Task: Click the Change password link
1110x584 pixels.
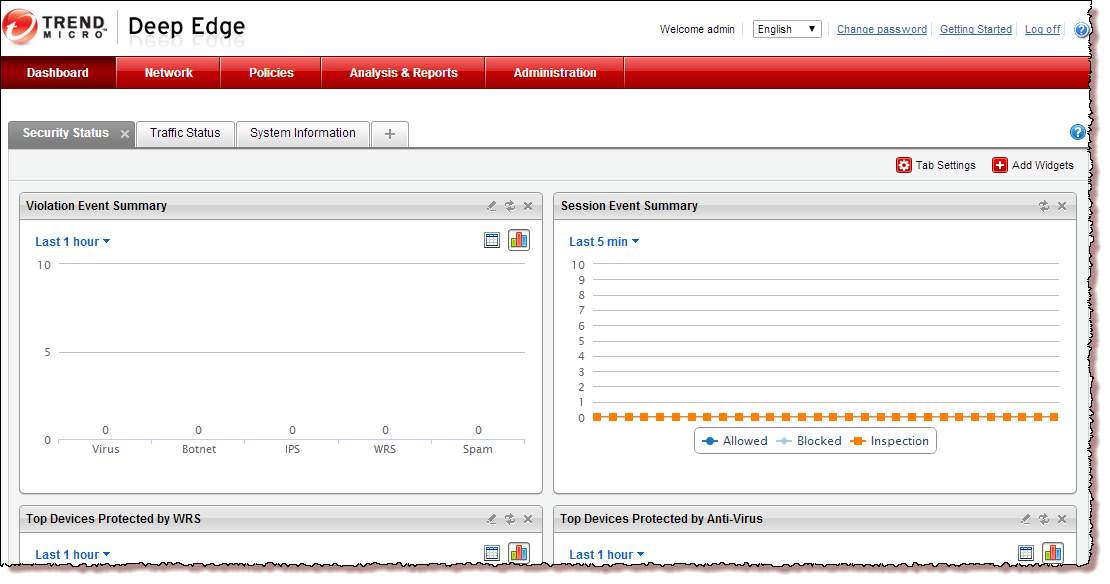Action: point(881,30)
